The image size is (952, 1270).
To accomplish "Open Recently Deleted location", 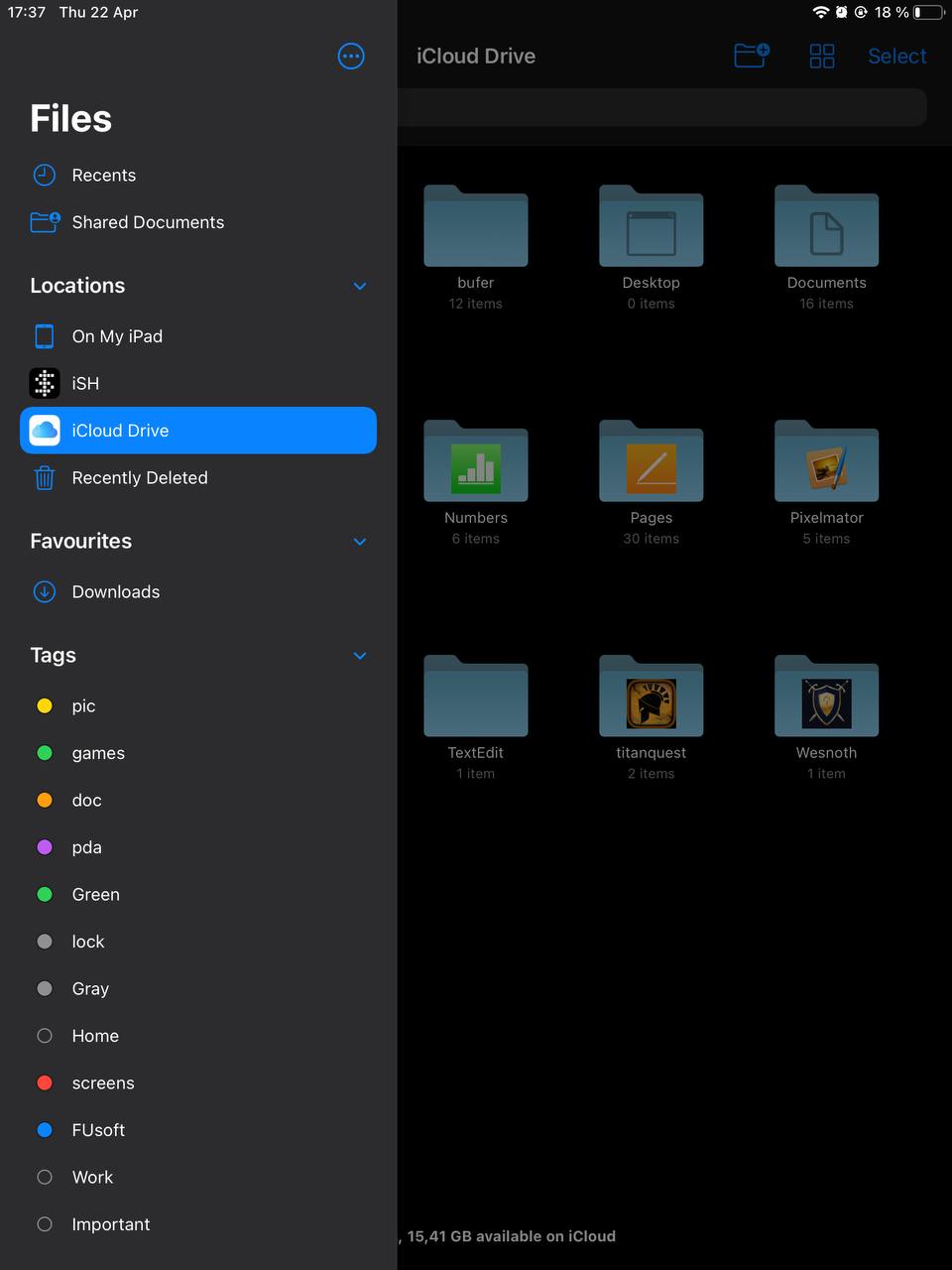I will (198, 477).
